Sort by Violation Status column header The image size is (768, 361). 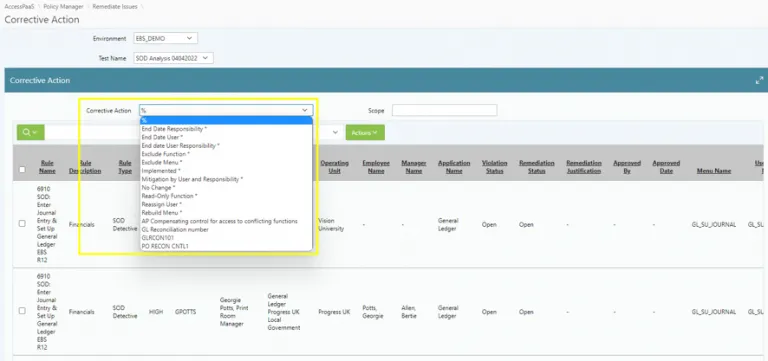(494, 167)
